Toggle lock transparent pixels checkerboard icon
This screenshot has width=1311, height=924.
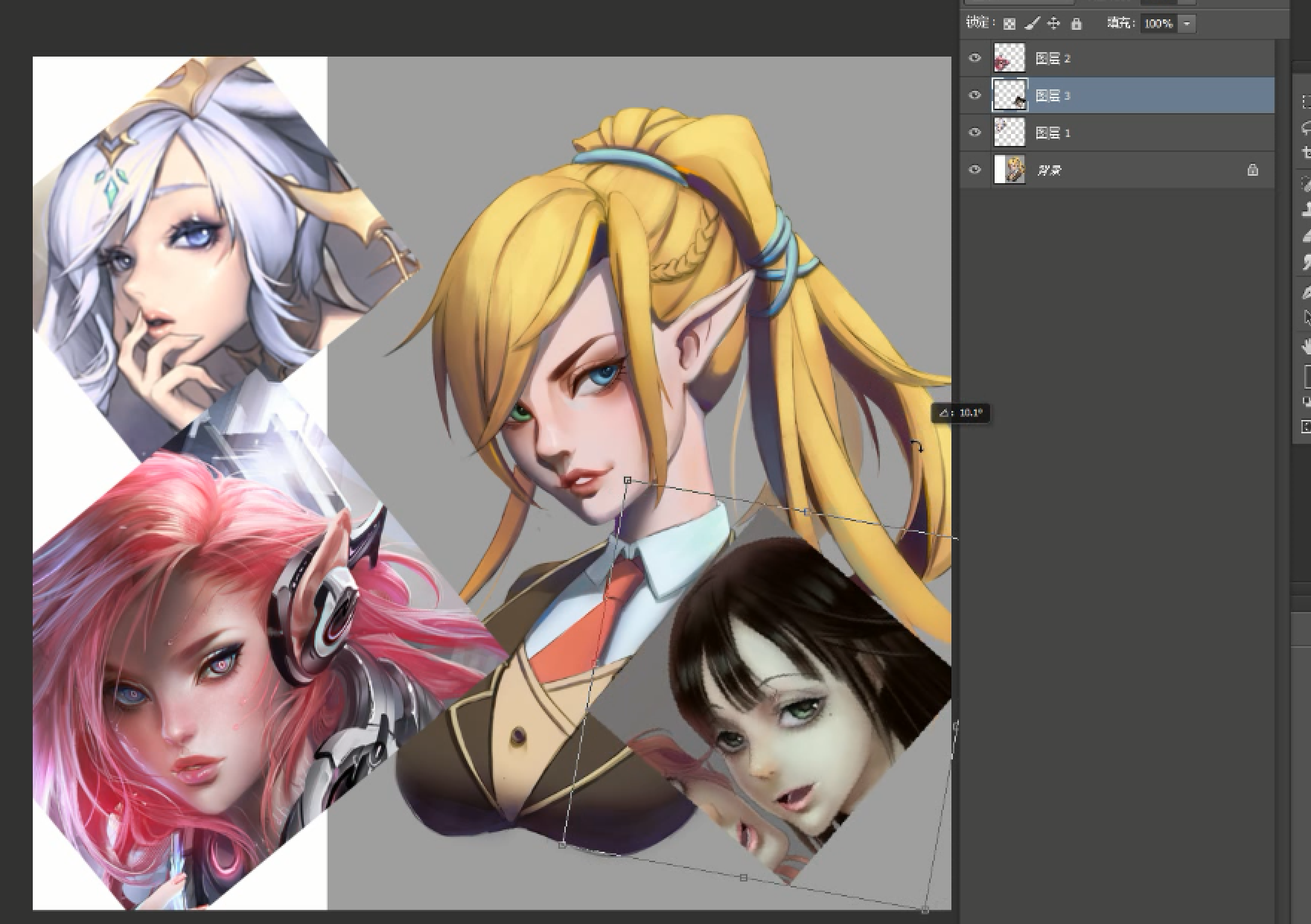coord(1009,24)
